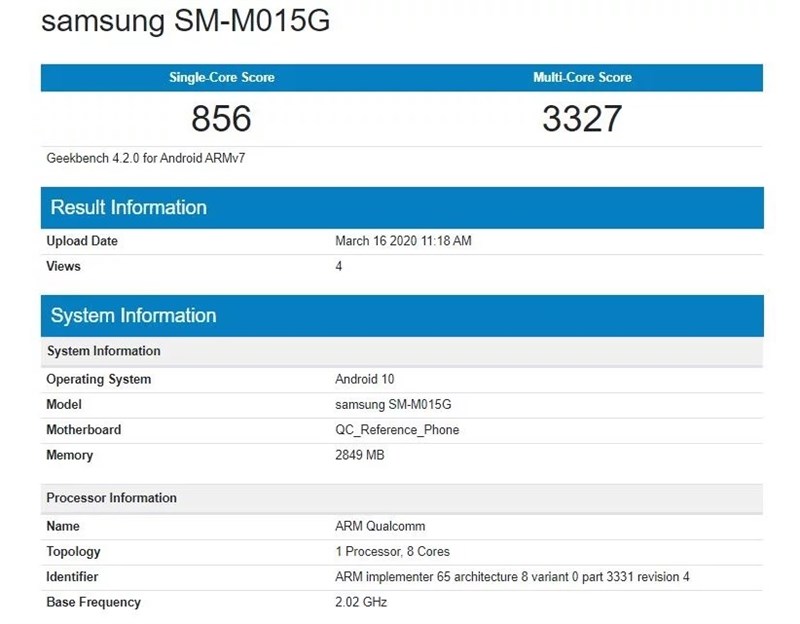This screenshot has width=800, height=624.
Task: Click the ARM Qualcomm processor name
Action: tap(379, 525)
